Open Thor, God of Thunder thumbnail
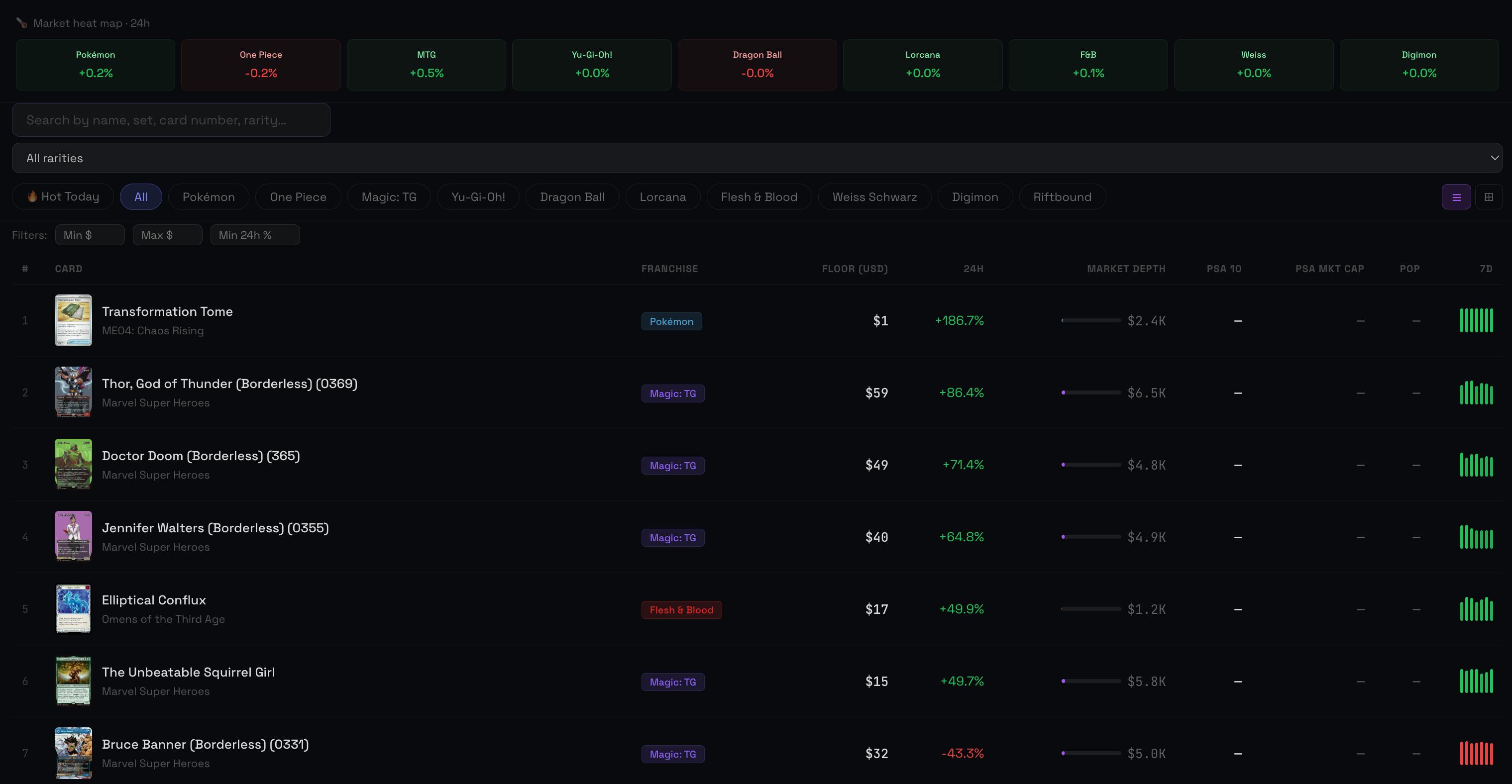The width and height of the screenshot is (1512, 784). click(73, 392)
